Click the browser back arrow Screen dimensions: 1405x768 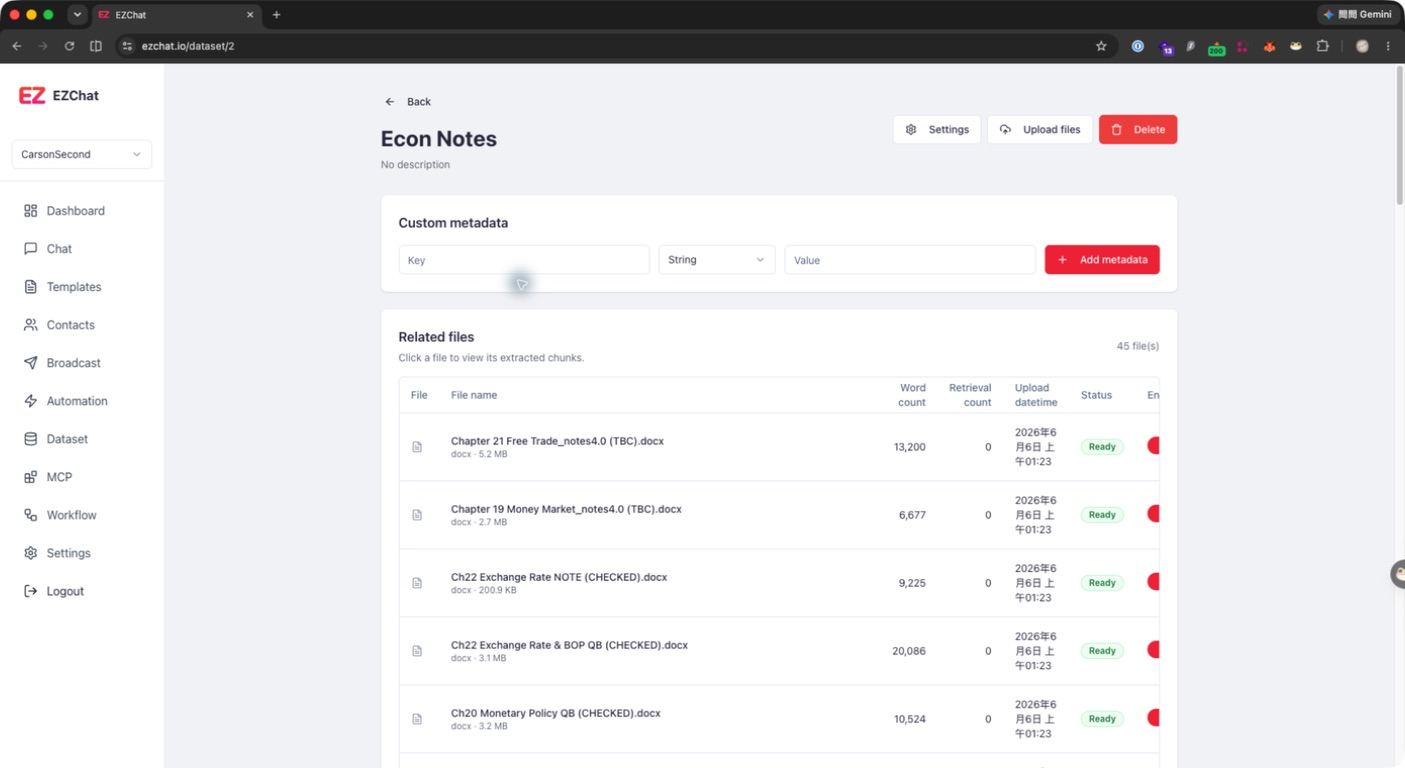(x=17, y=46)
